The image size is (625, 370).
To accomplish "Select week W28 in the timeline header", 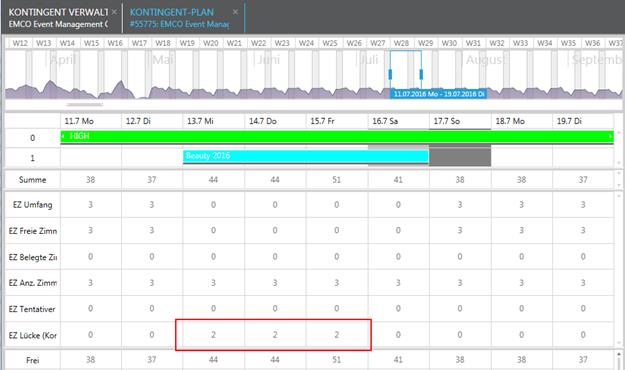I will (401, 43).
